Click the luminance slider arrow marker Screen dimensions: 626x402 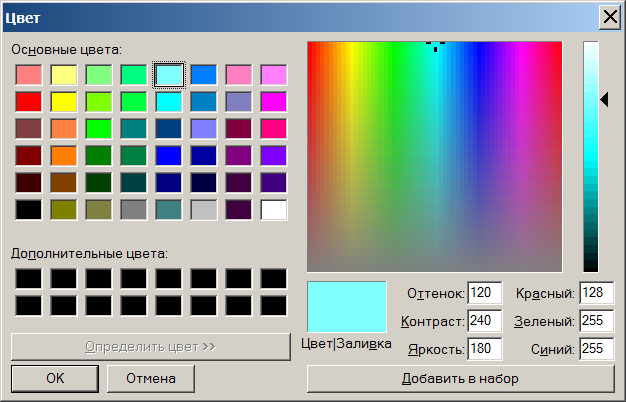[x=604, y=98]
